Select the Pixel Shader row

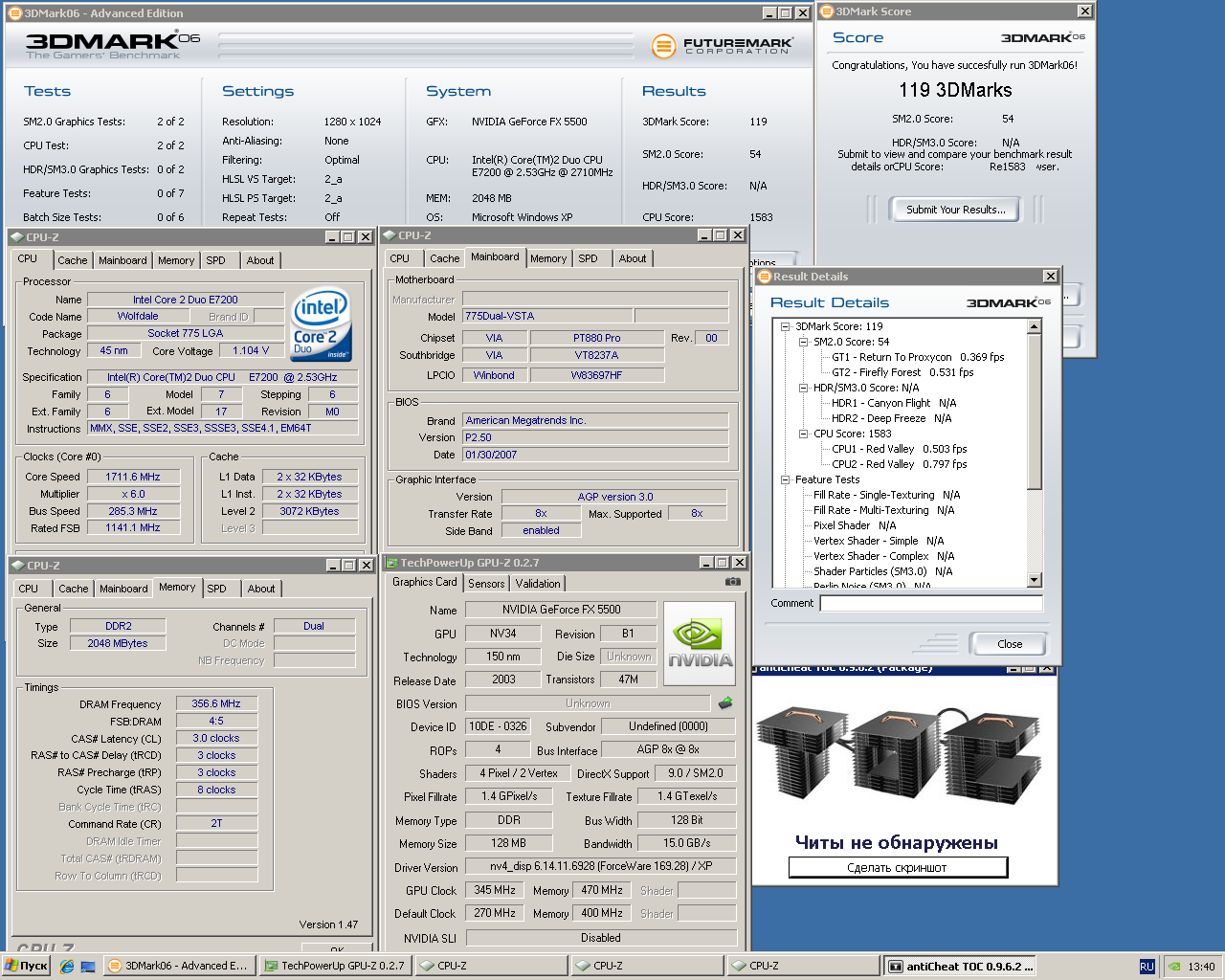855,525
